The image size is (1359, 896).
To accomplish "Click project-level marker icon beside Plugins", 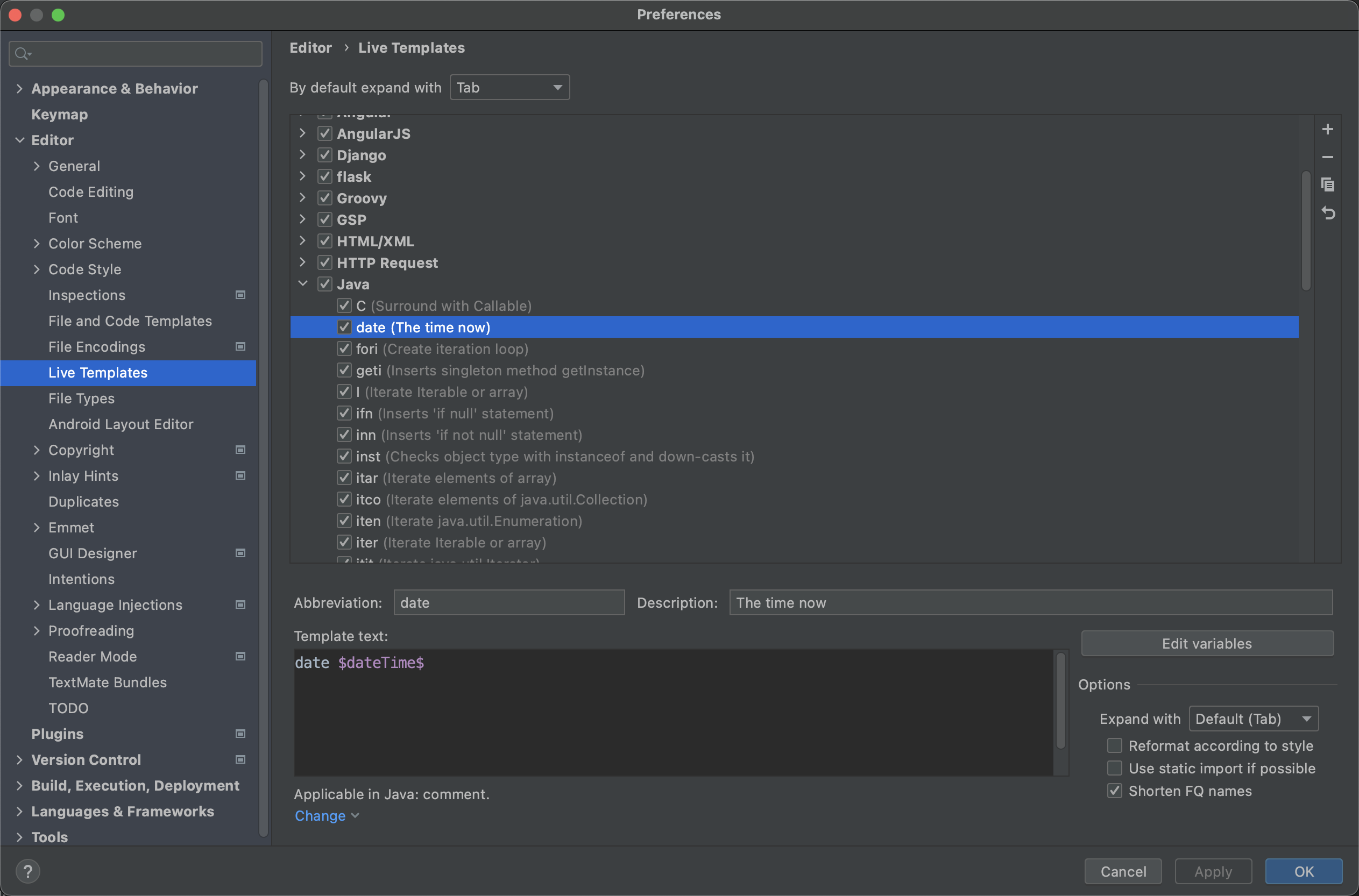I will point(240,733).
